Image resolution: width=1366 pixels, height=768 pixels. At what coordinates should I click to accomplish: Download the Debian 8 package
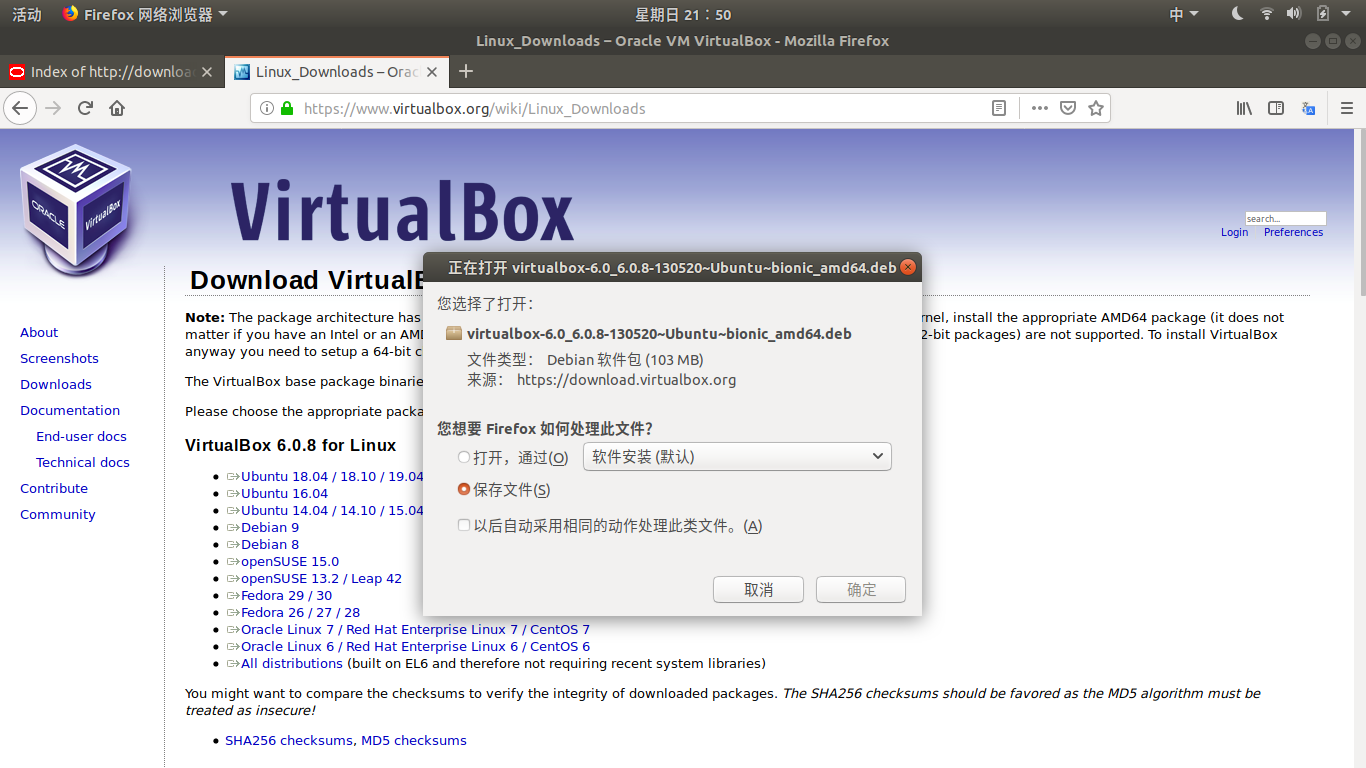coord(270,544)
